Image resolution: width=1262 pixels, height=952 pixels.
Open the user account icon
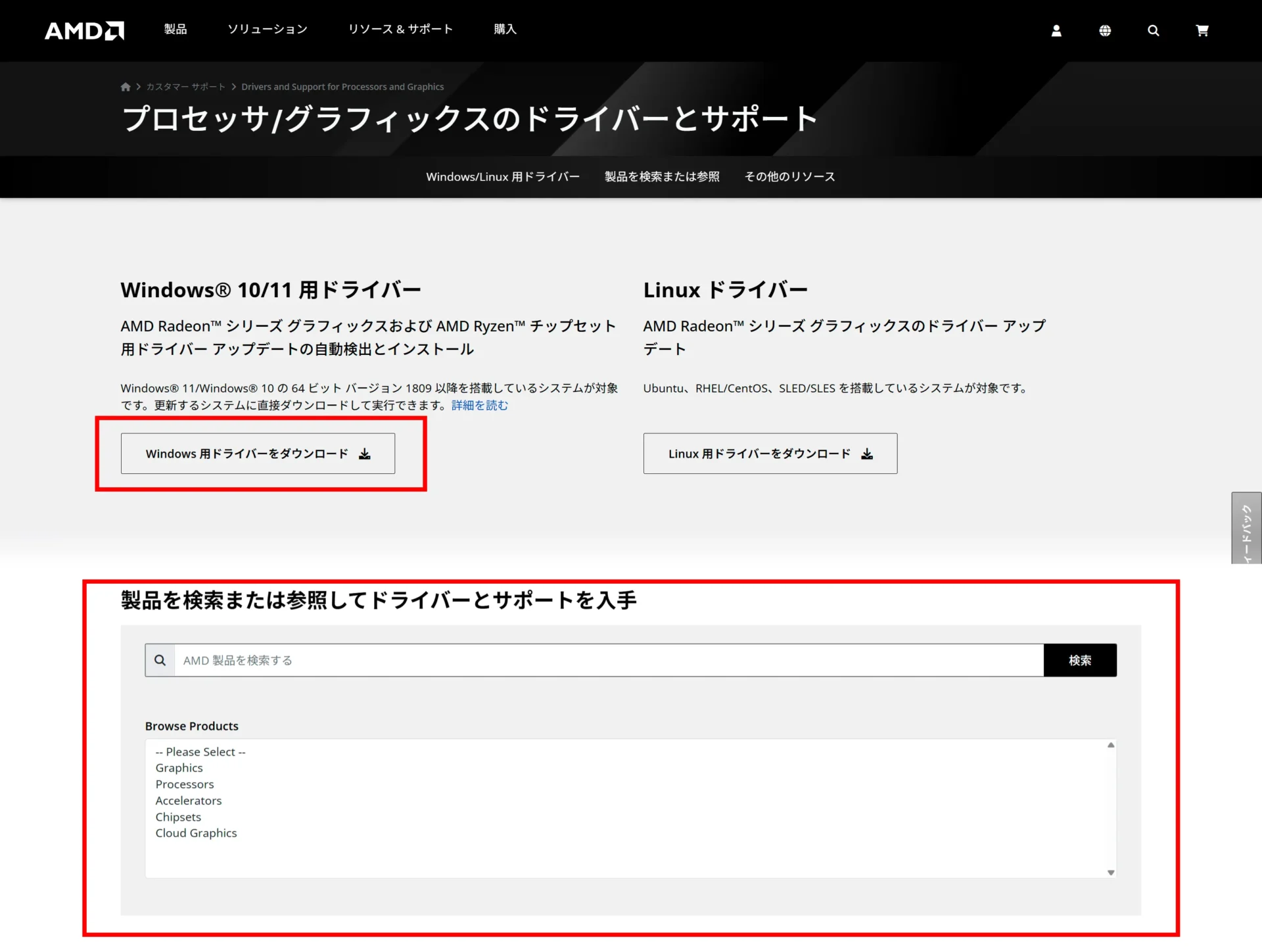1056,31
